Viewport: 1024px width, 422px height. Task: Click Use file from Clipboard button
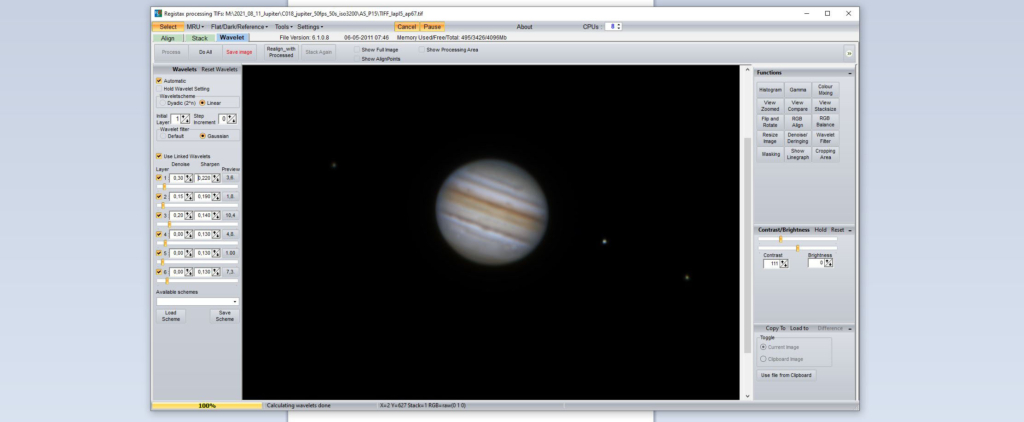786,376
